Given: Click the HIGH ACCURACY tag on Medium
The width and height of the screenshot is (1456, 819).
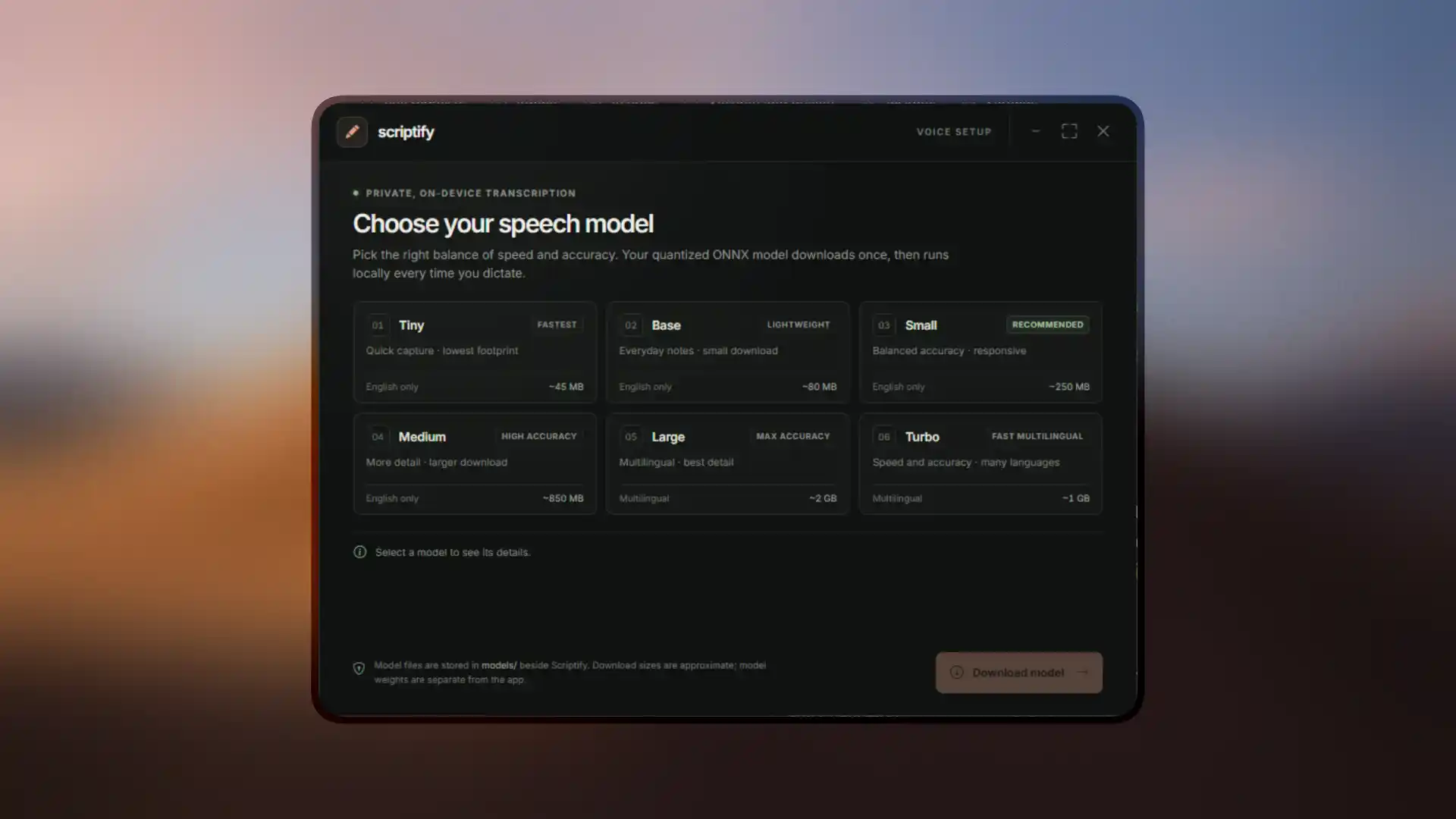Looking at the screenshot, I should tap(539, 436).
